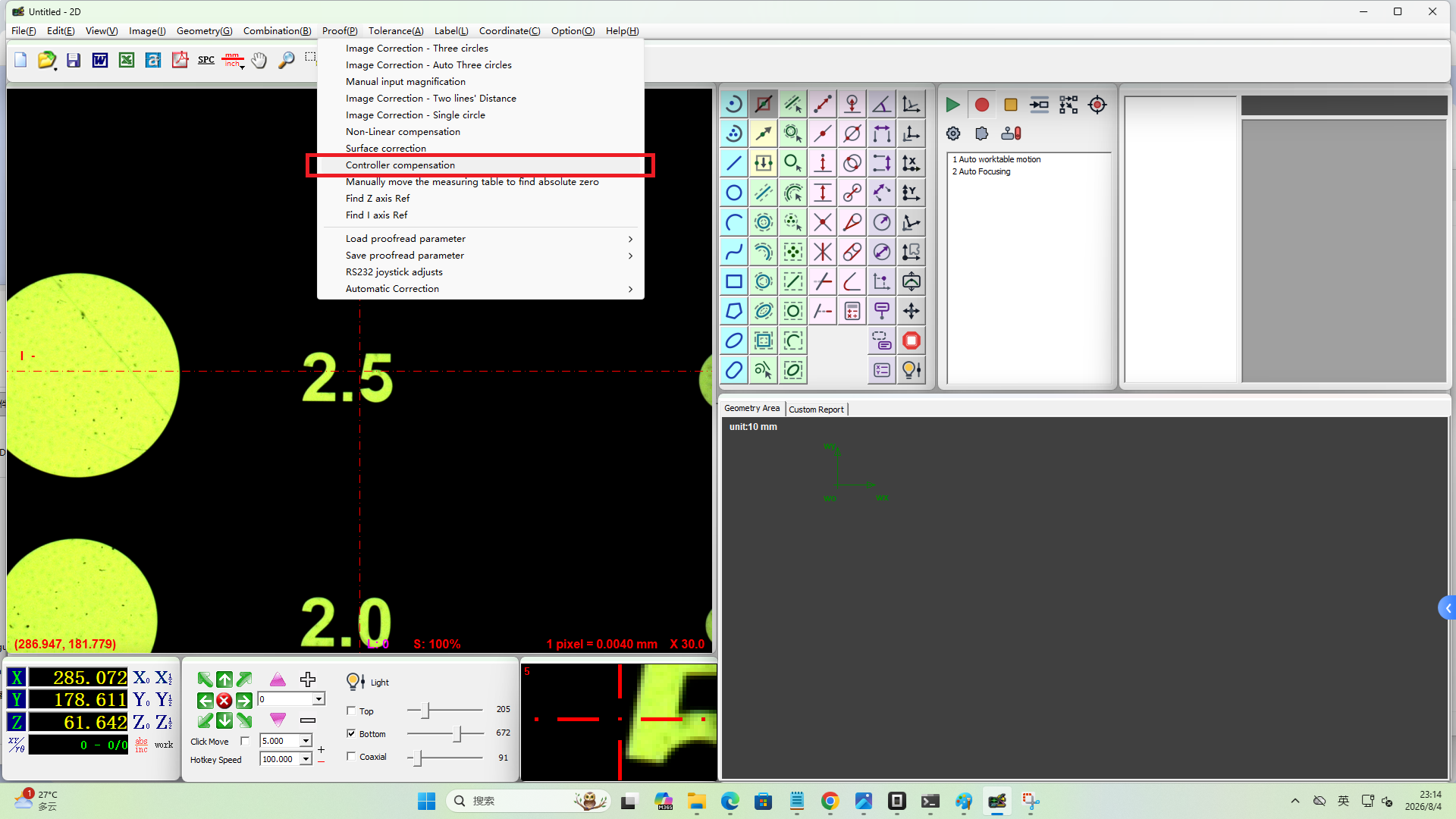Zero the X axis with X0 button
Screen dimensions: 1456x819
(x=142, y=678)
